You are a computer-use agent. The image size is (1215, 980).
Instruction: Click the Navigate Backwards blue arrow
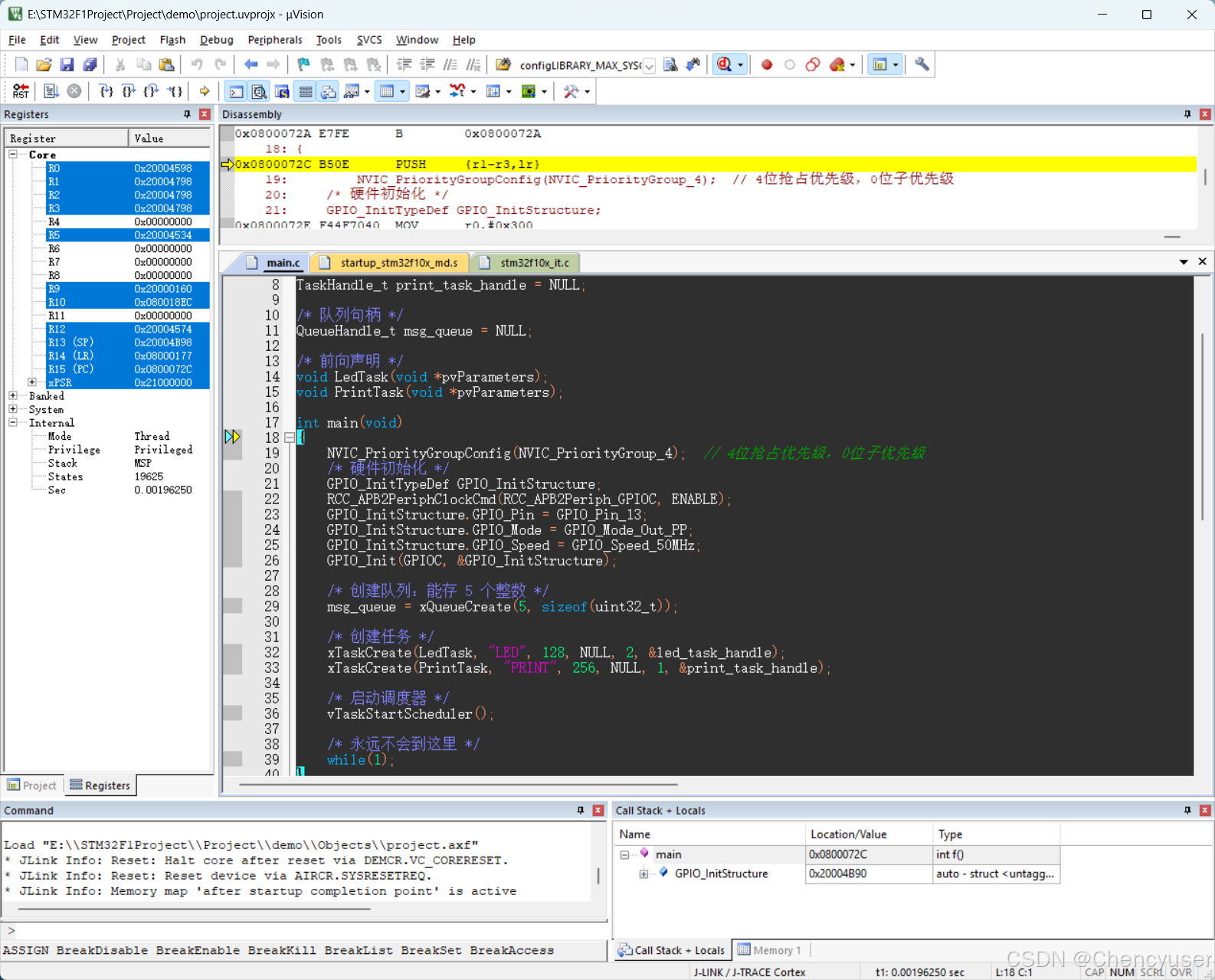251,65
